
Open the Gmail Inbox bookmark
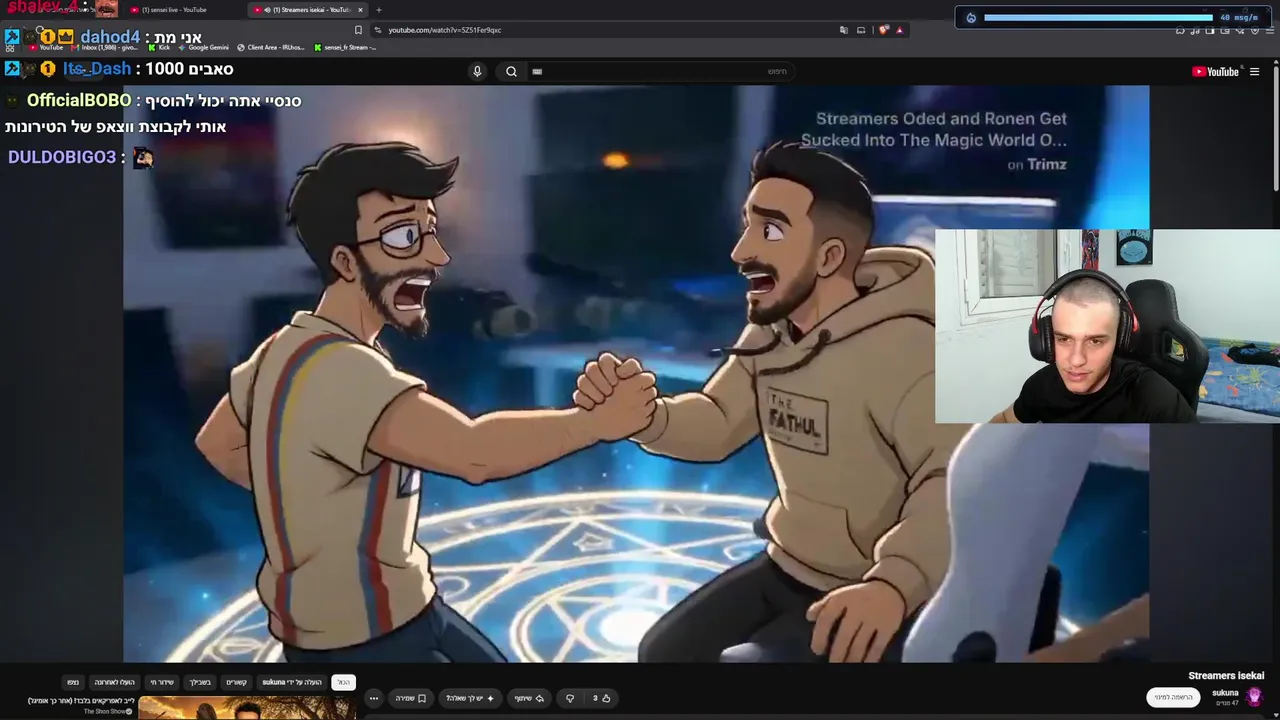point(102,47)
